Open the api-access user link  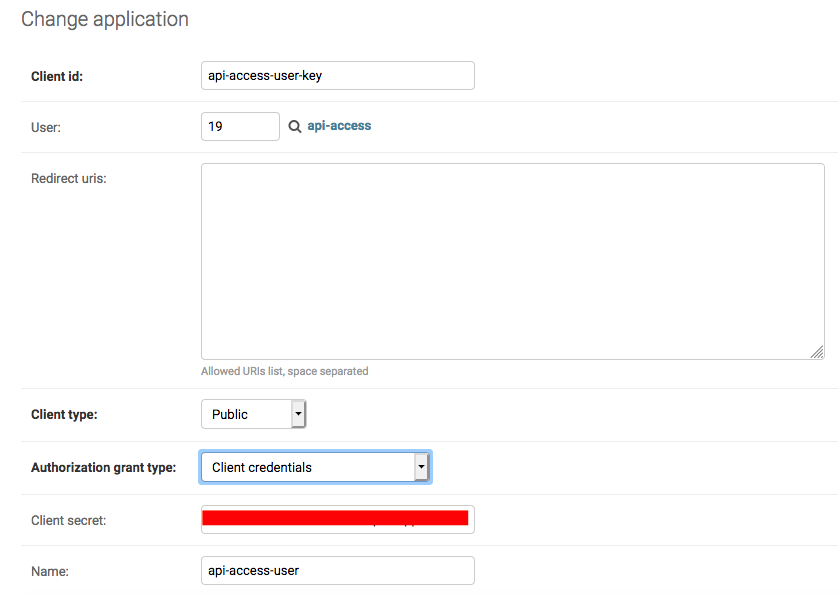(x=339, y=126)
